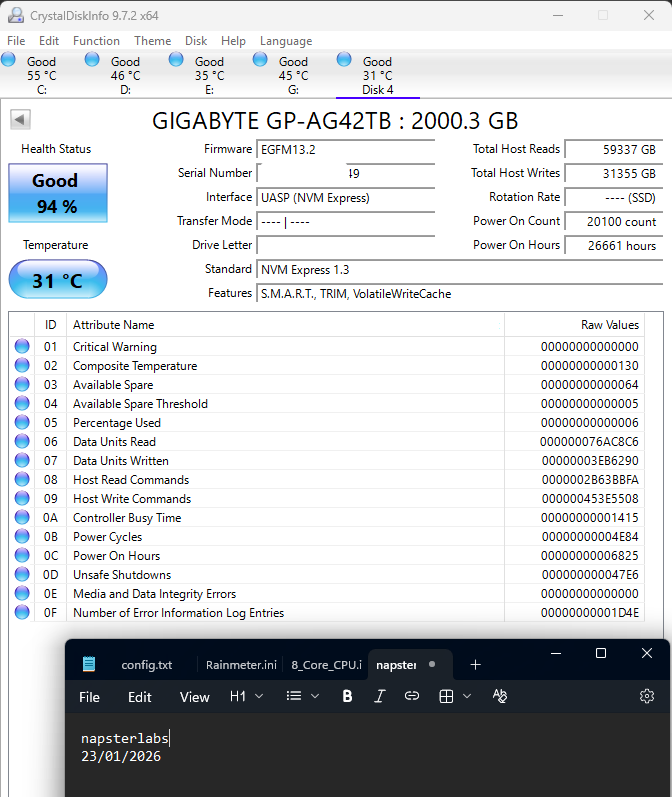This screenshot has width=672, height=797.
Task: Toggle bold formatting in Notepad
Action: (x=347, y=696)
